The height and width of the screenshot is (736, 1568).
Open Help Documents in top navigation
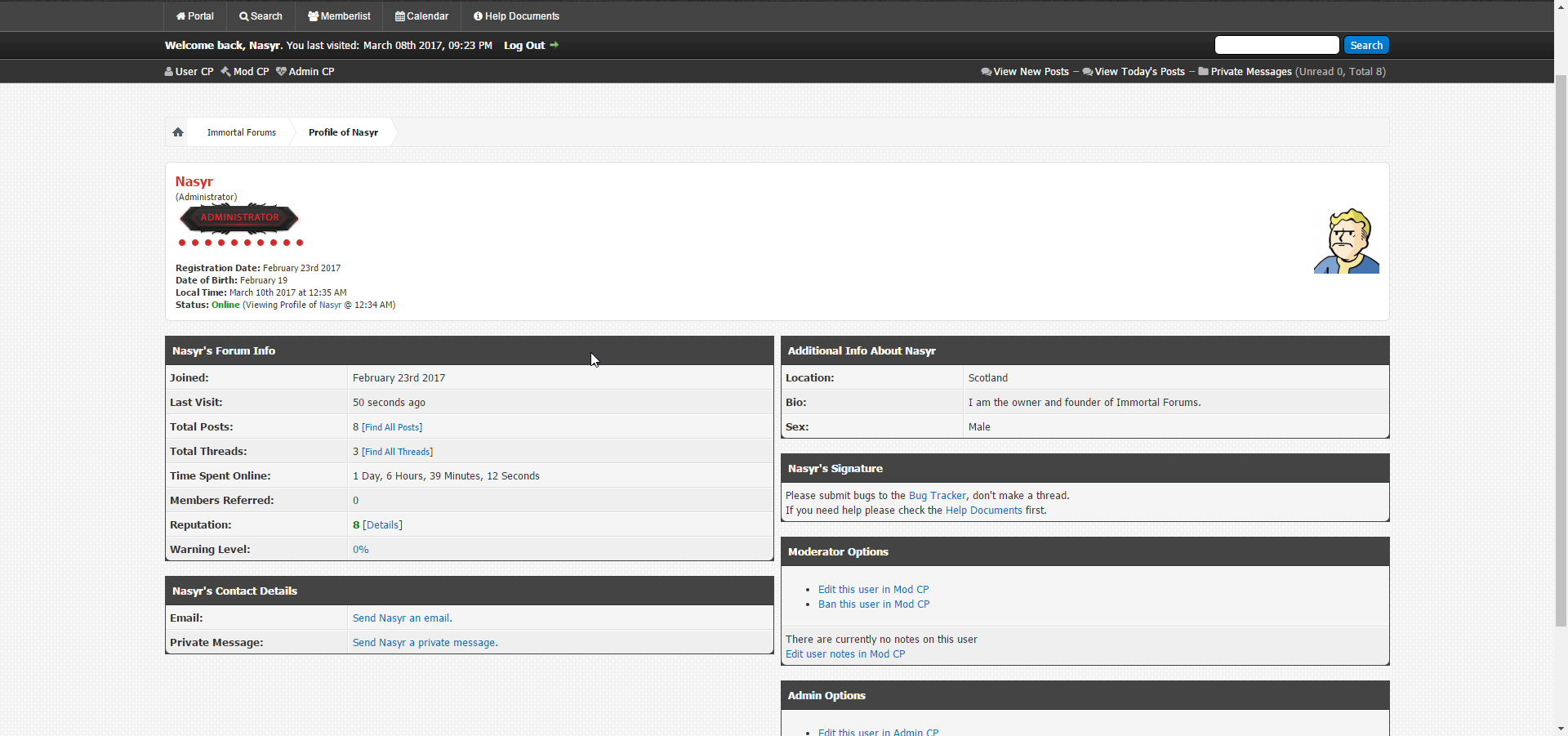coord(516,16)
